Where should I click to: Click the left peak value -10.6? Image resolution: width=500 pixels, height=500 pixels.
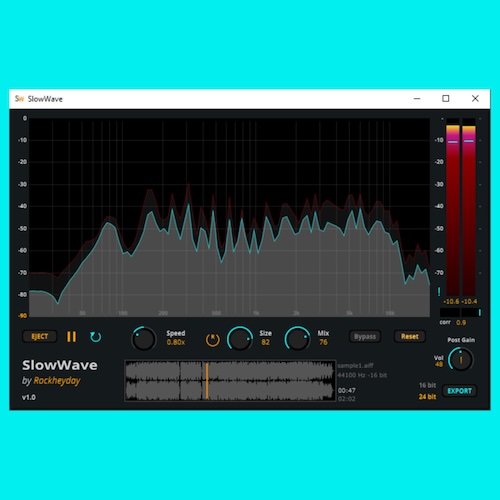pos(451,301)
